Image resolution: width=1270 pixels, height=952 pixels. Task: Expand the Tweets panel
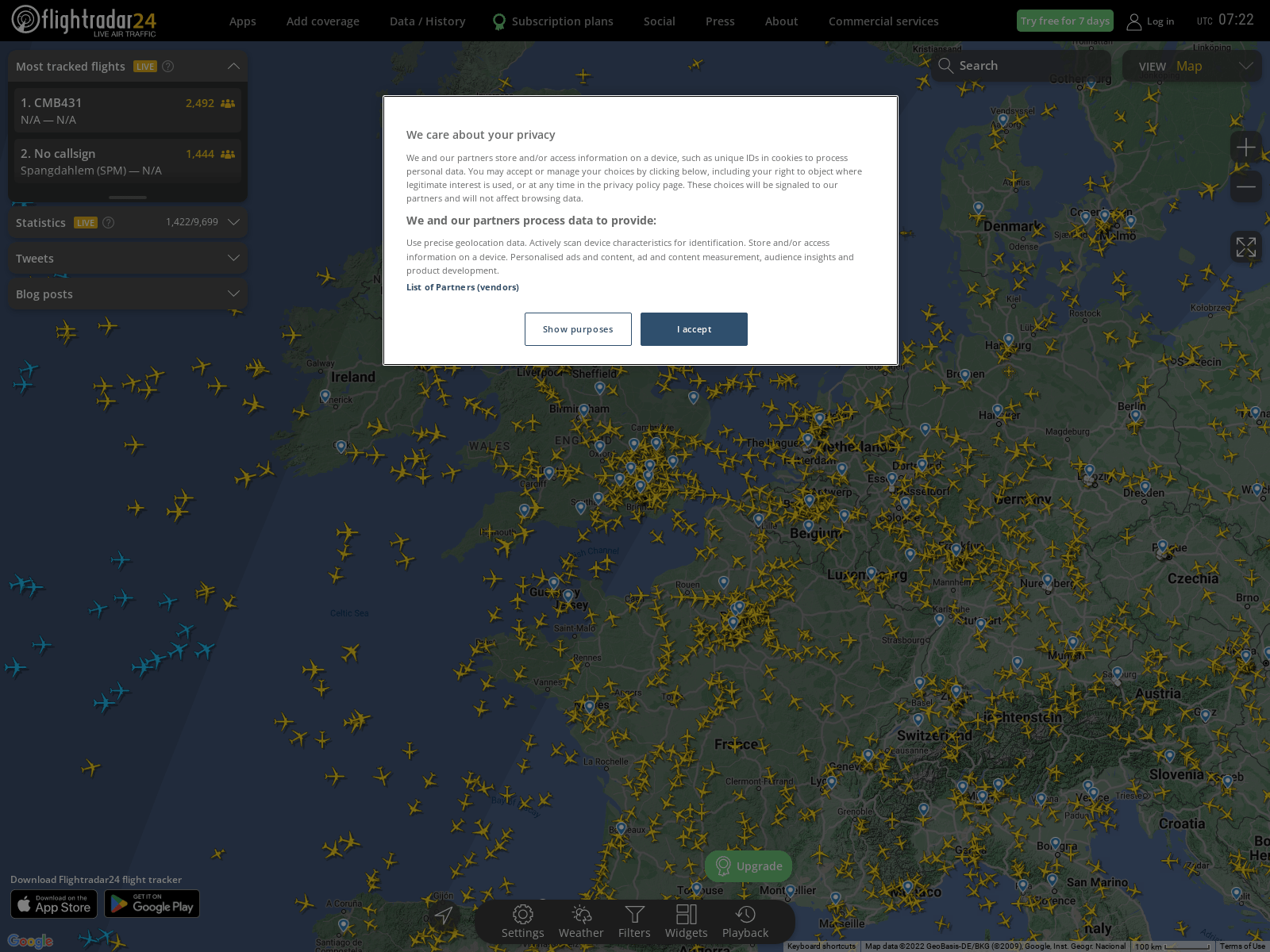pyautogui.click(x=233, y=258)
